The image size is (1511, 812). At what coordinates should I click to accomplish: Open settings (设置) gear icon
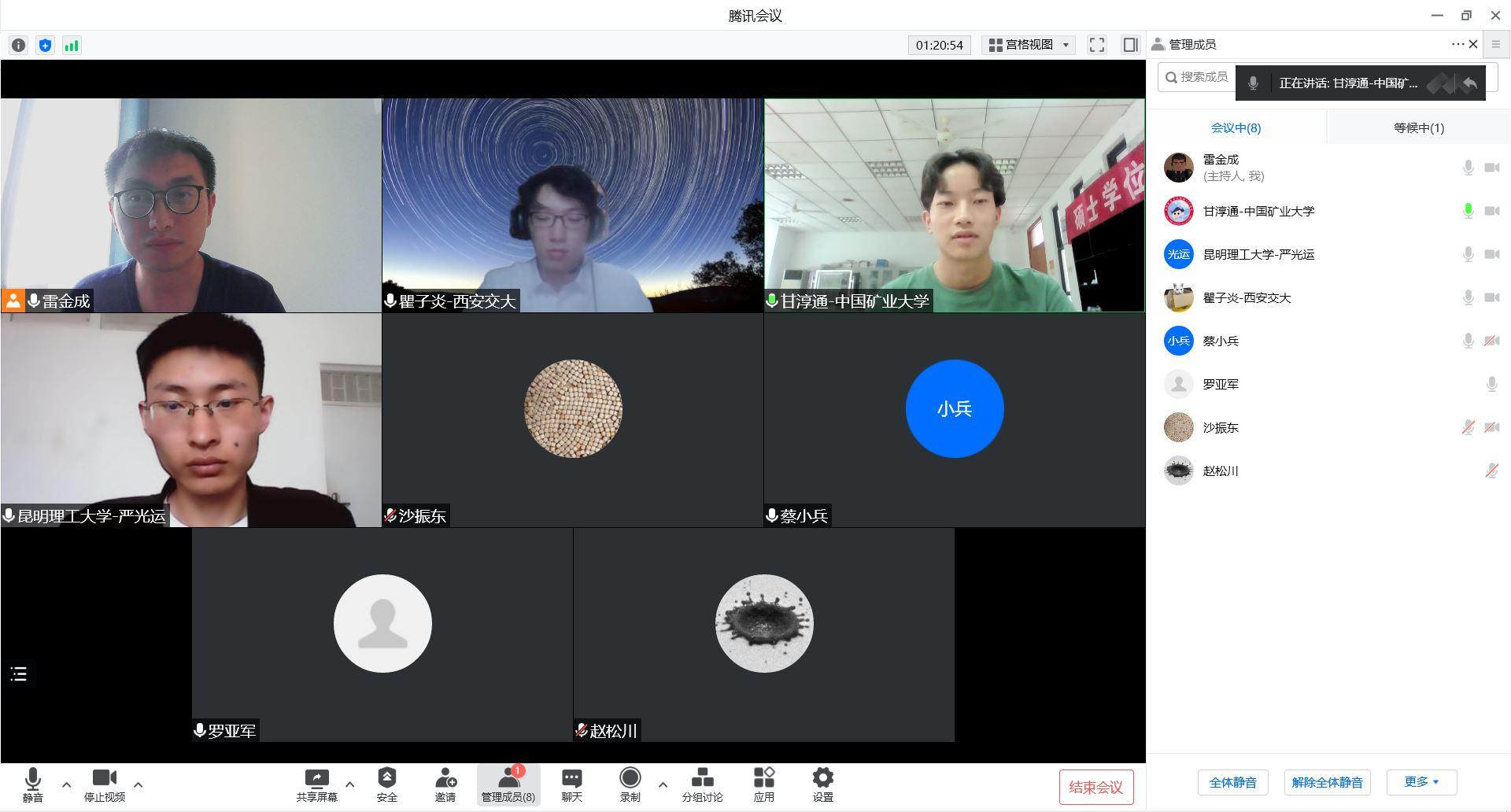pyautogui.click(x=822, y=779)
